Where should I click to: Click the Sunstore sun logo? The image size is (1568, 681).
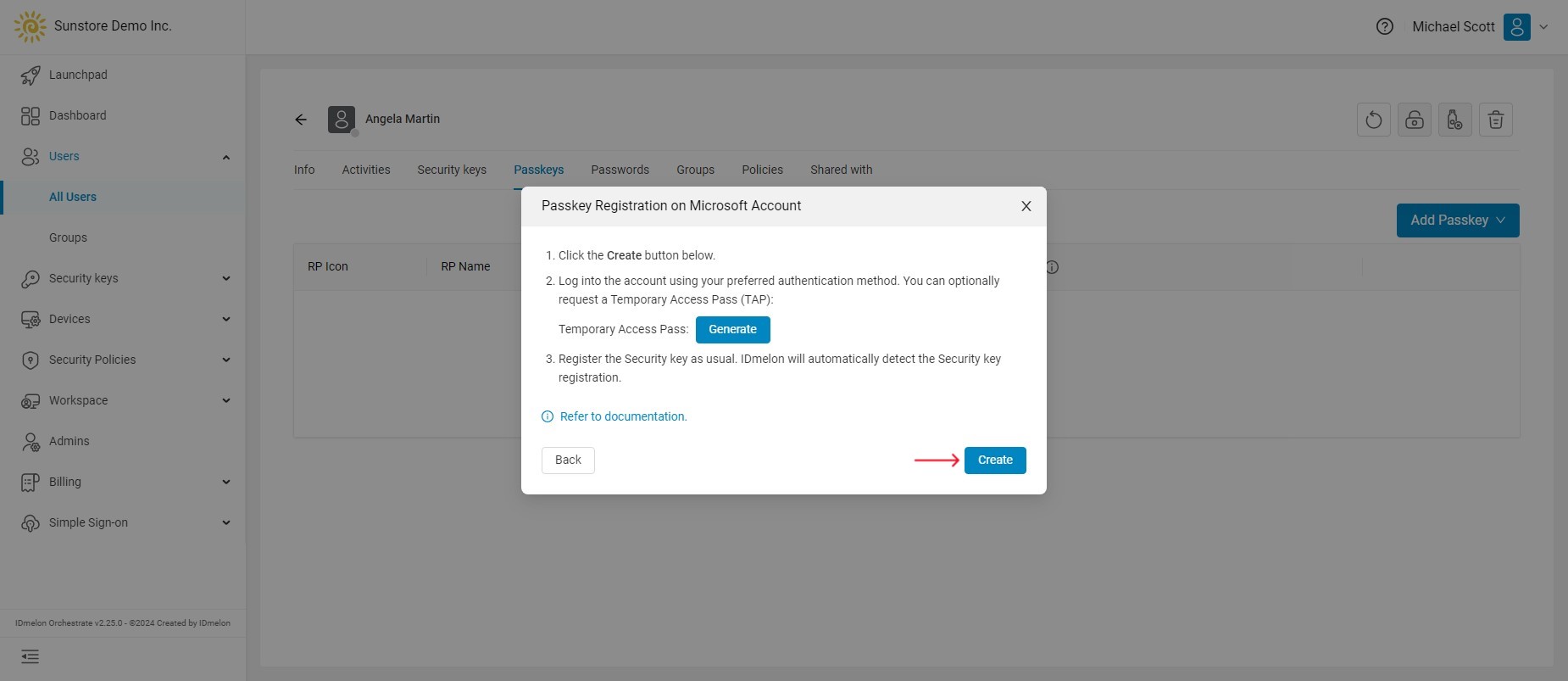[31, 27]
